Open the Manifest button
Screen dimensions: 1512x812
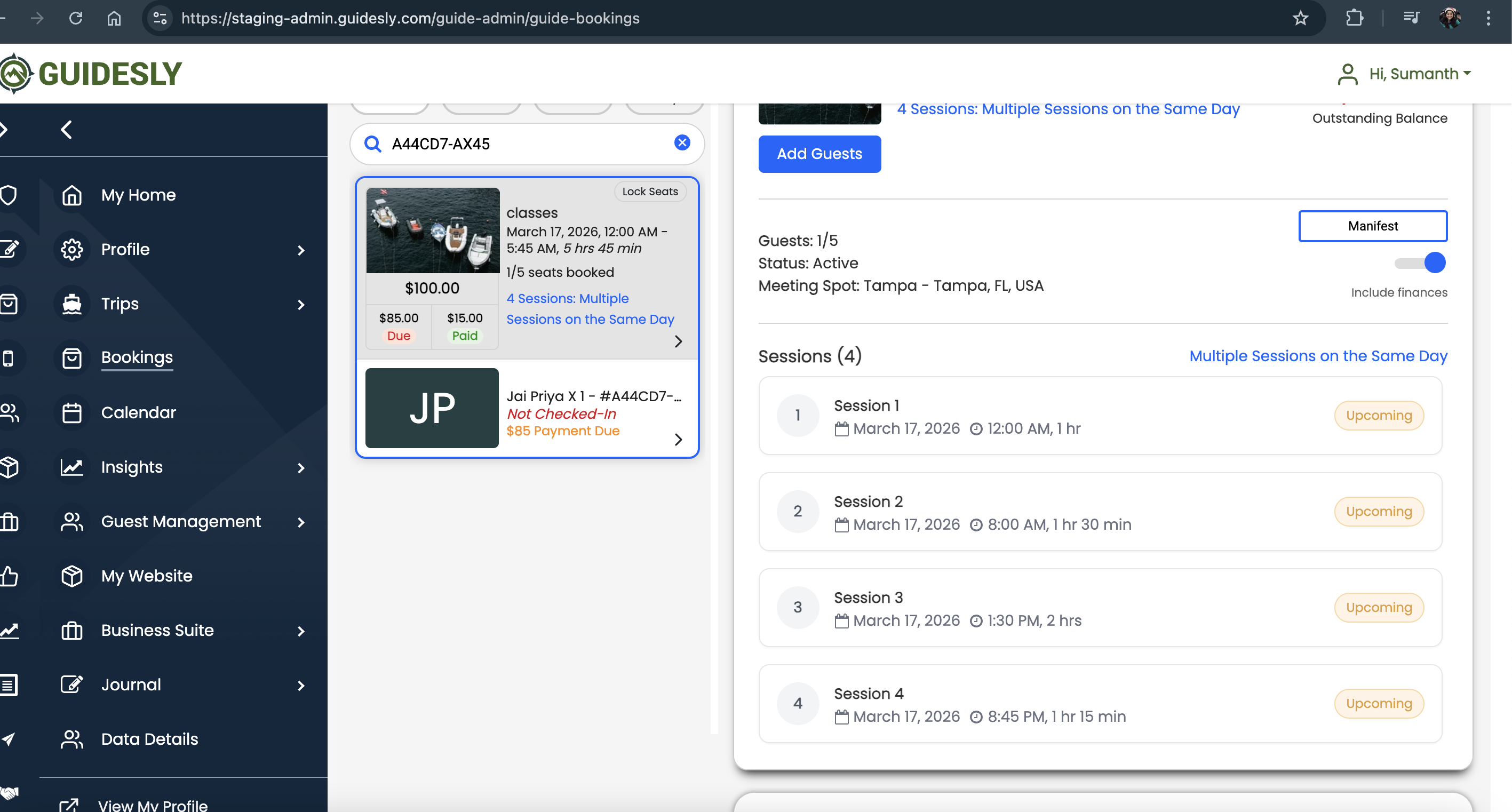[1372, 226]
